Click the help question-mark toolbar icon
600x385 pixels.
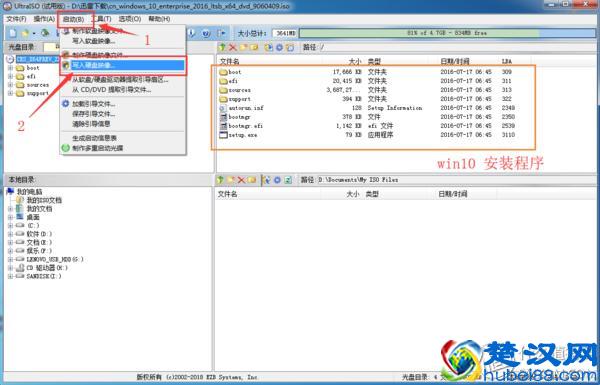206,33
